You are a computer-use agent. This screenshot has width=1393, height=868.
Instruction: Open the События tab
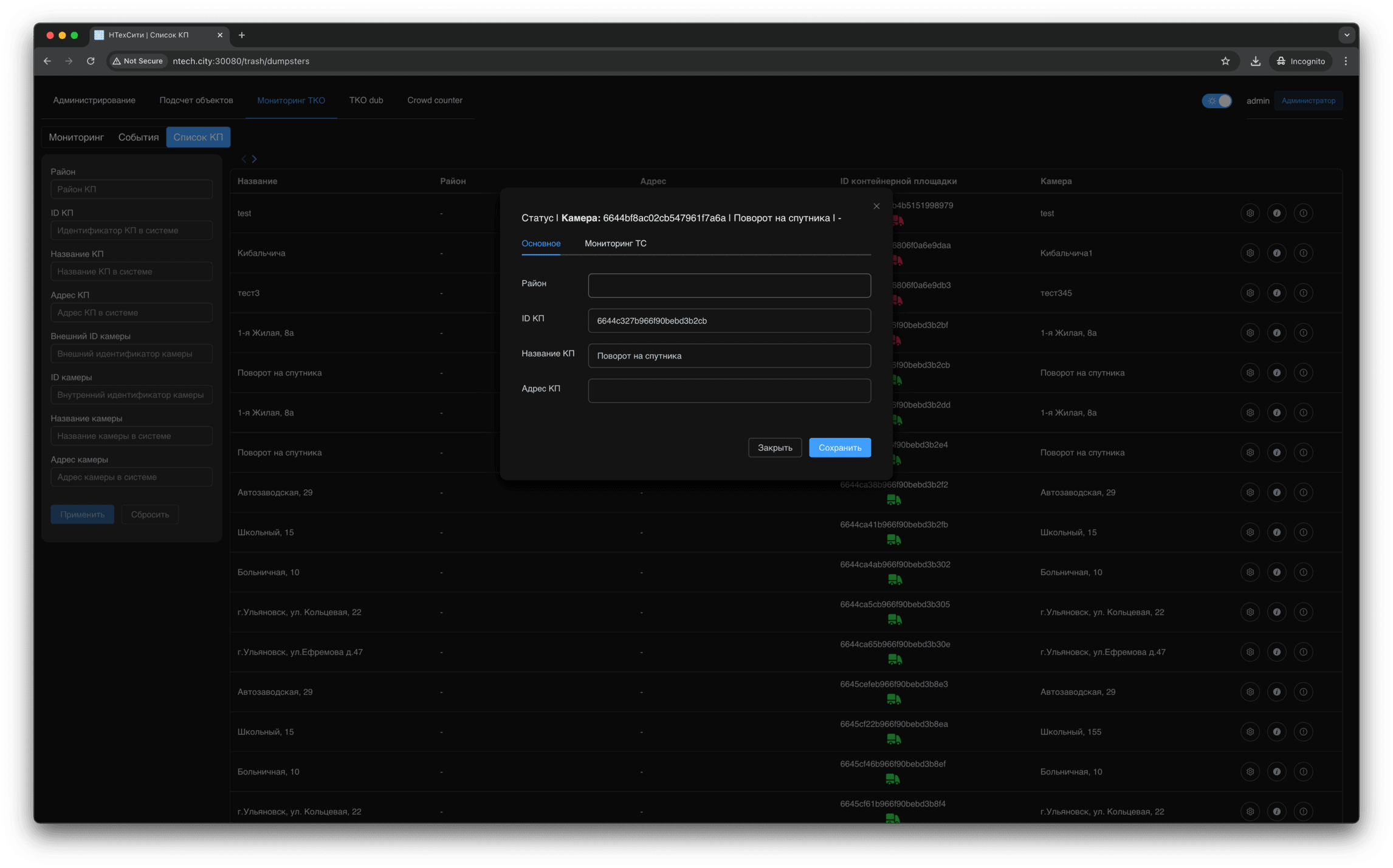tap(138, 137)
